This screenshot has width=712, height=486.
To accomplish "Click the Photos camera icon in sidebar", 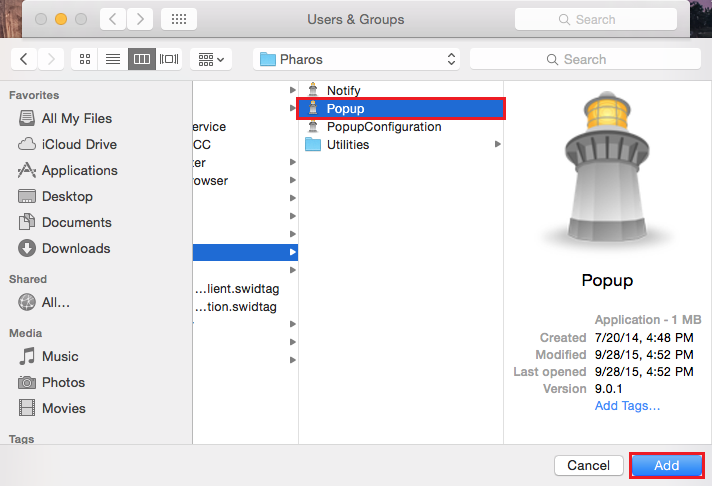I will (x=27, y=382).
